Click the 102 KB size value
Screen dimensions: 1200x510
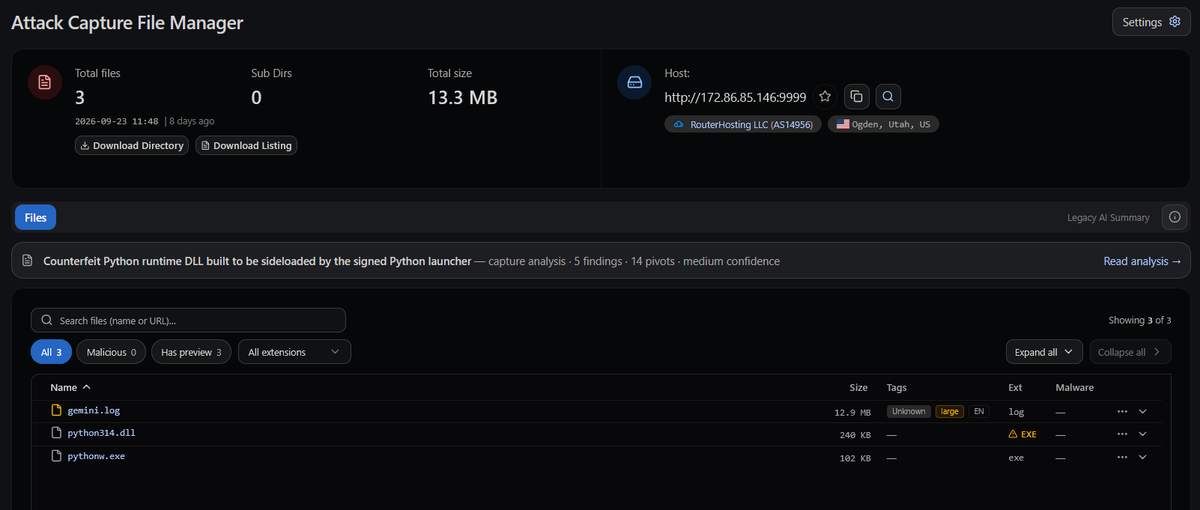[855, 458]
